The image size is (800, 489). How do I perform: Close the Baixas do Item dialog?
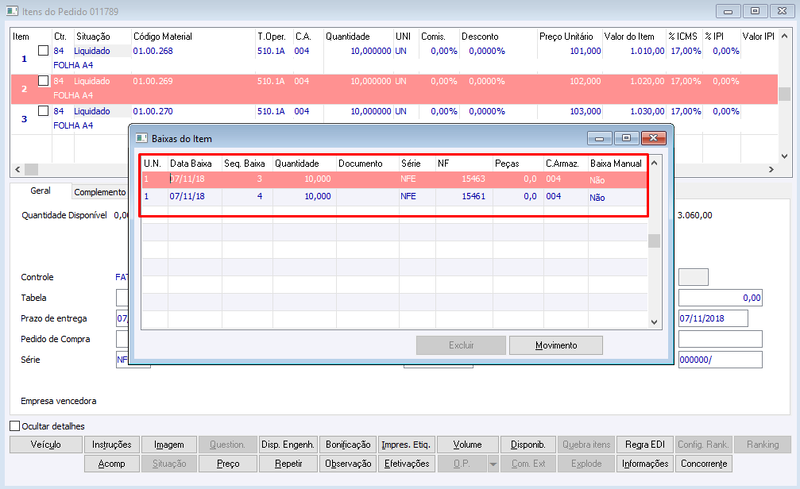tap(654, 138)
